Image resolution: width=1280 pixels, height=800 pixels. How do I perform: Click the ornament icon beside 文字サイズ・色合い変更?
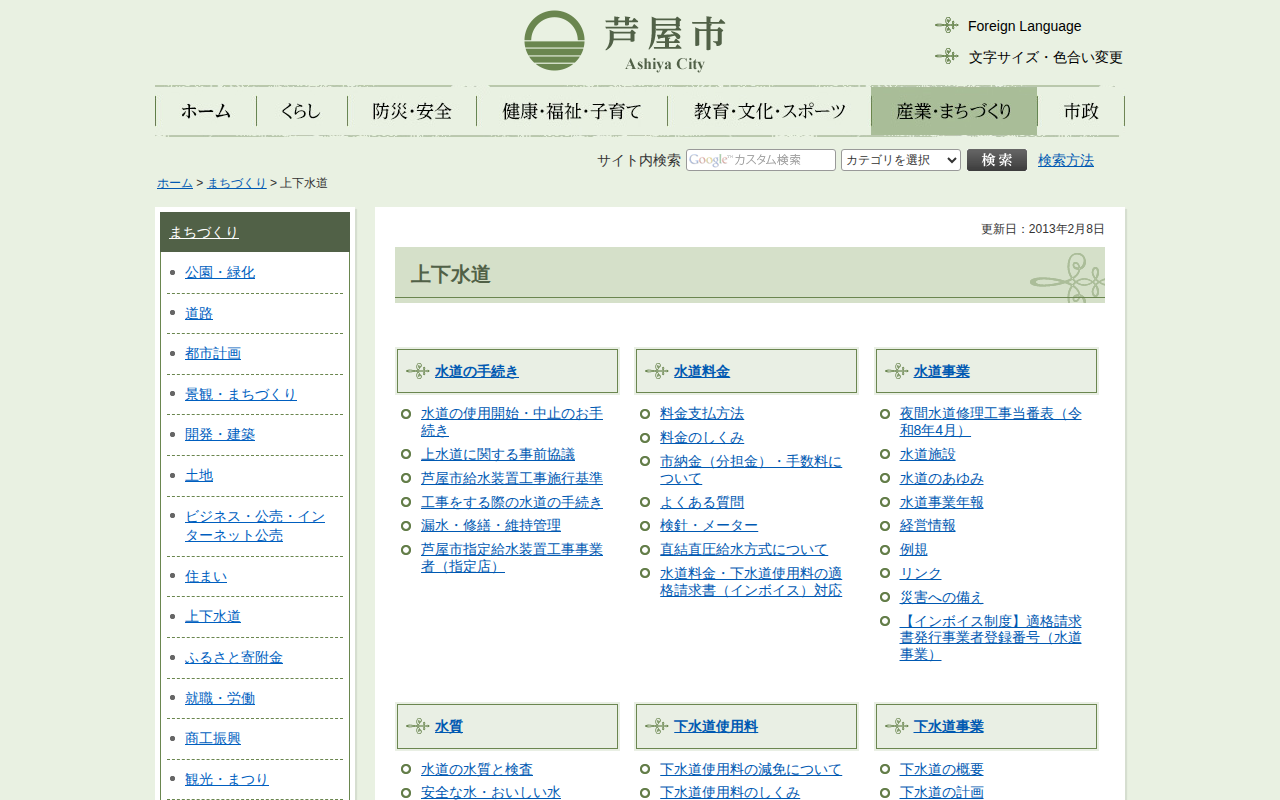coord(946,57)
